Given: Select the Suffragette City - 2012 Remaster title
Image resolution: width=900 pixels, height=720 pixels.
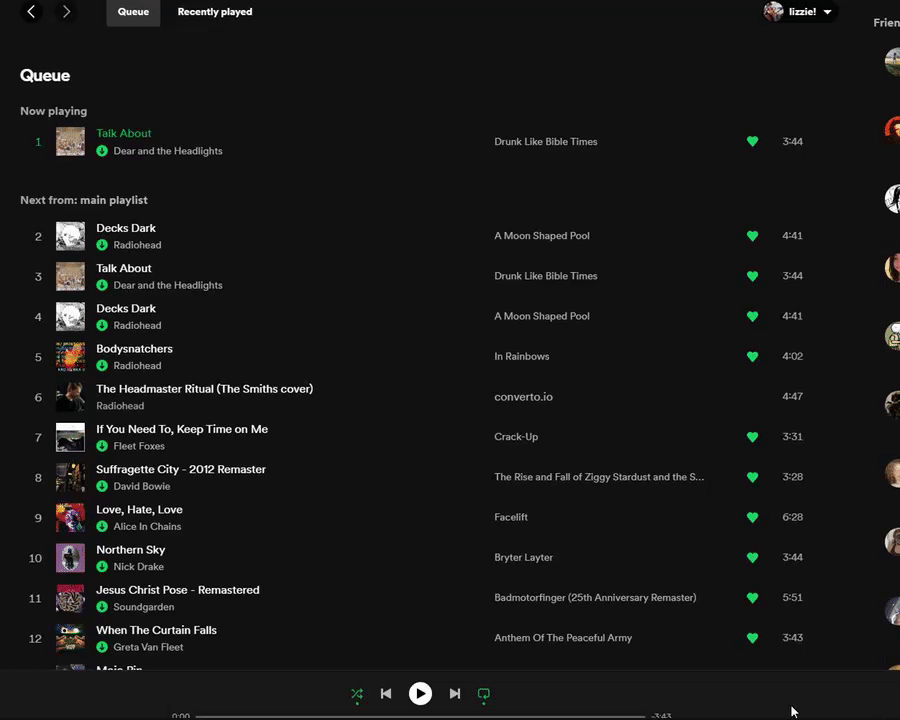Looking at the screenshot, I should (181, 469).
